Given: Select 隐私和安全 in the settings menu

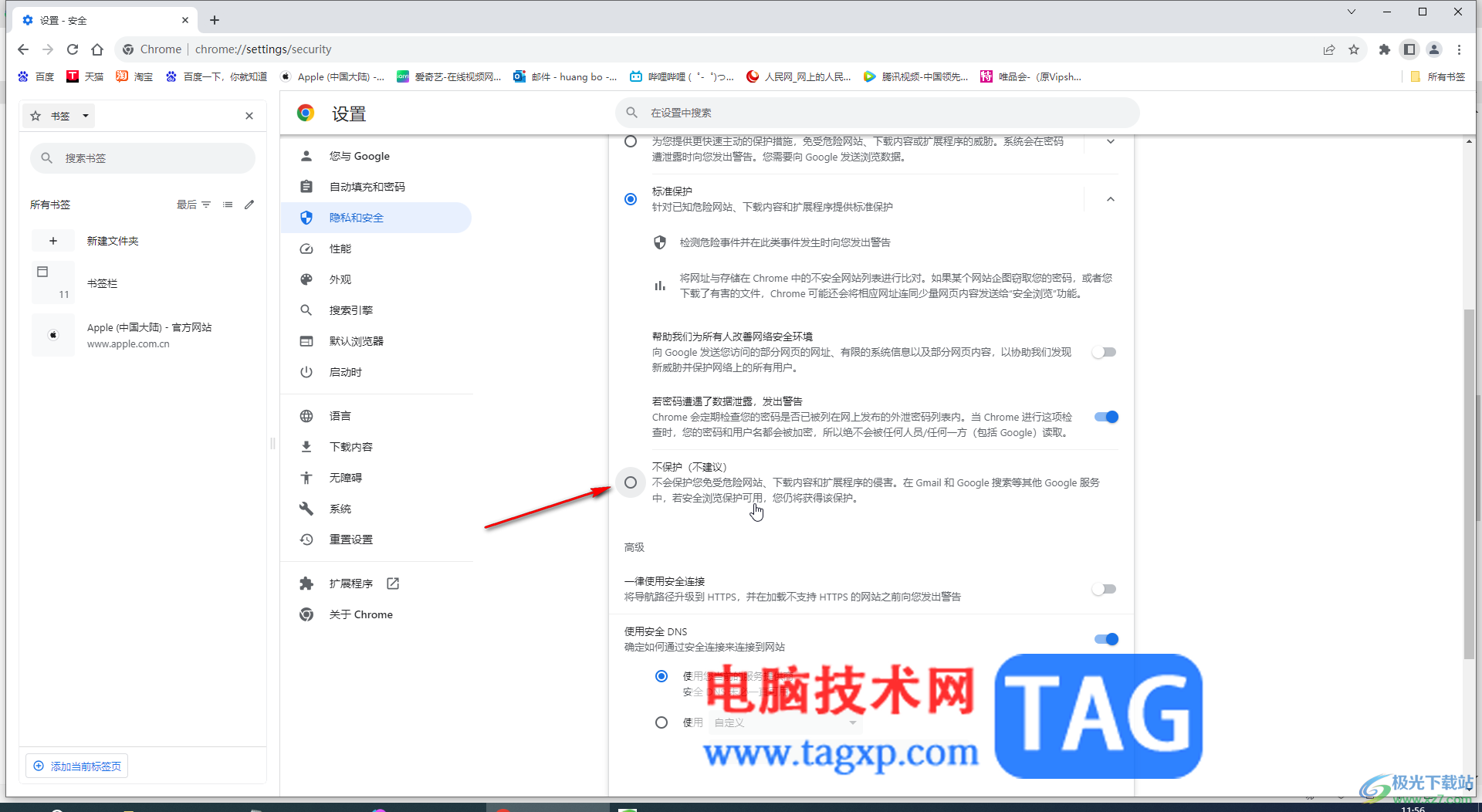Looking at the screenshot, I should point(377,218).
